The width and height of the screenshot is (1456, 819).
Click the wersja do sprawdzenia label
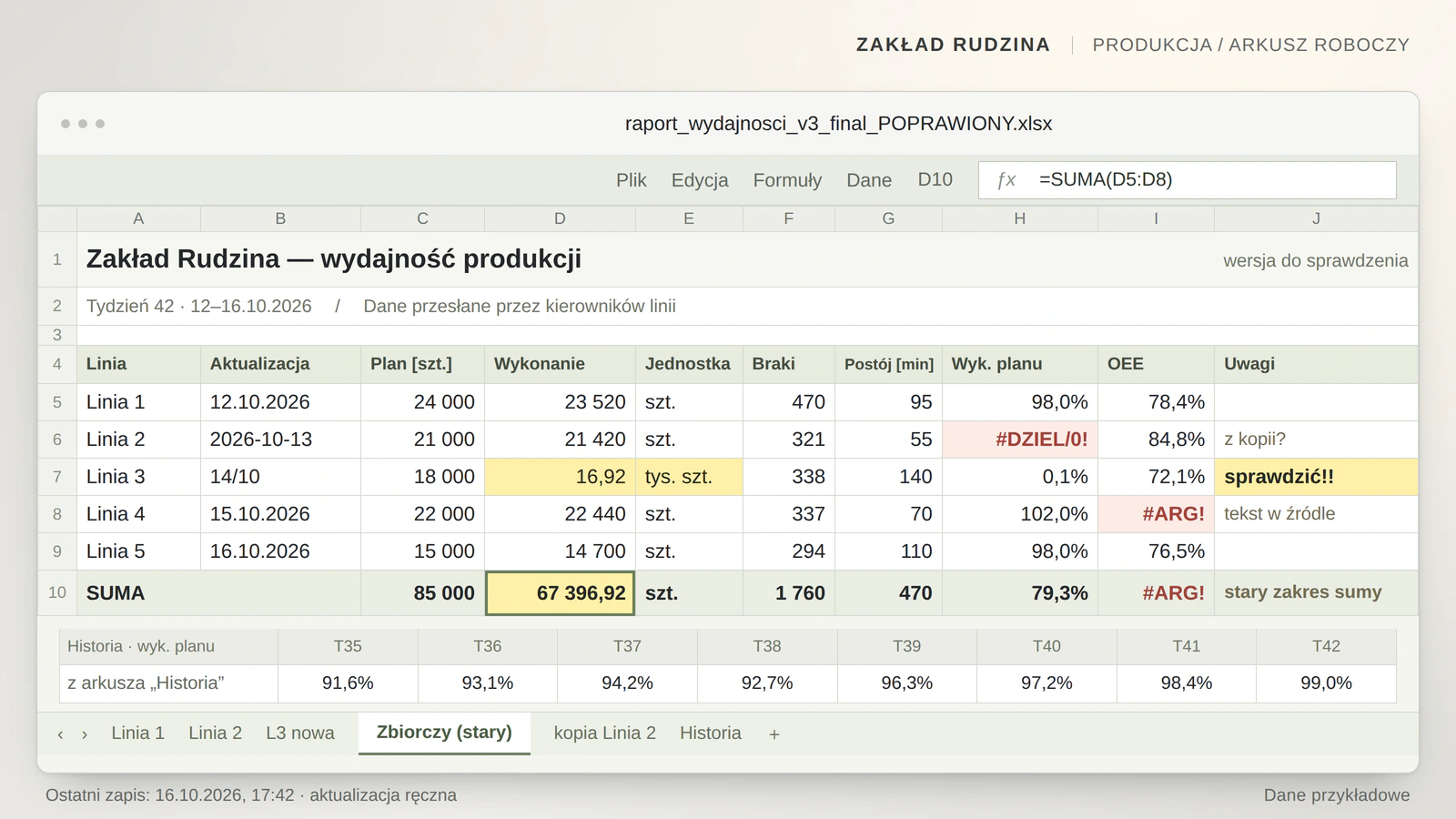pos(1315,260)
